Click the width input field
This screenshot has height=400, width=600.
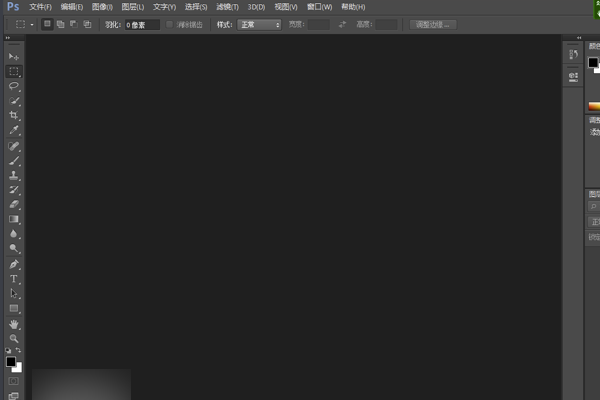tap(318, 24)
